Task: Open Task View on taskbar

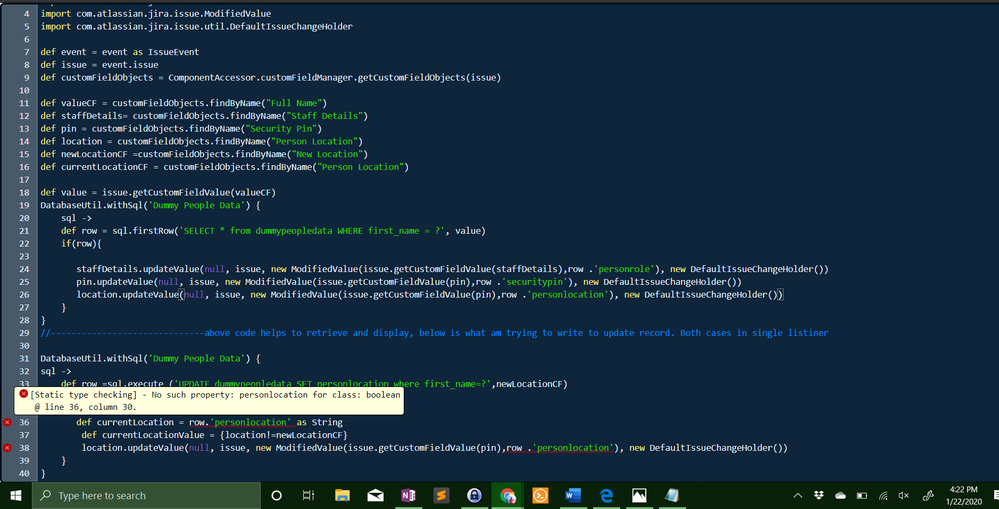Action: [308, 495]
